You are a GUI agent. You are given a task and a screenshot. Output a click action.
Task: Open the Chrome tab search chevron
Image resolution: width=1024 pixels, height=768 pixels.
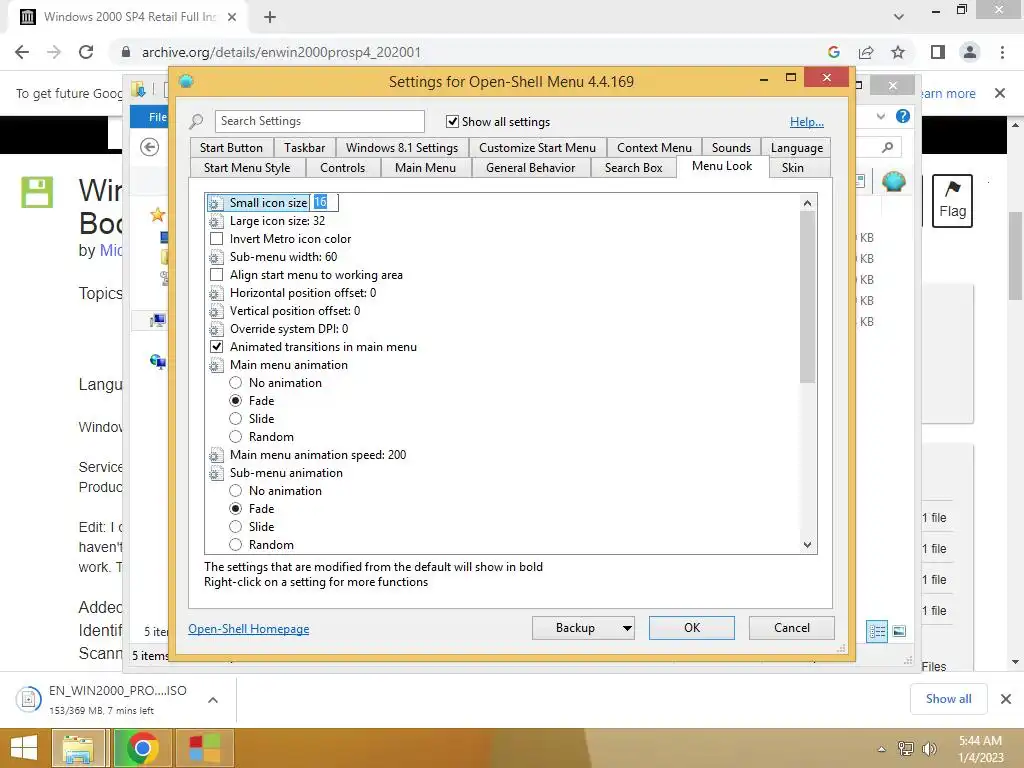899,17
